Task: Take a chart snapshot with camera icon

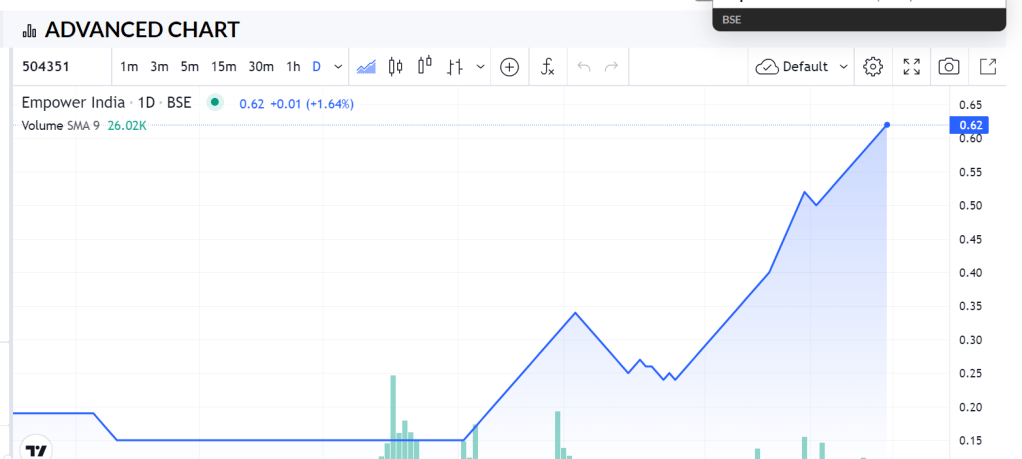Action: (x=949, y=67)
